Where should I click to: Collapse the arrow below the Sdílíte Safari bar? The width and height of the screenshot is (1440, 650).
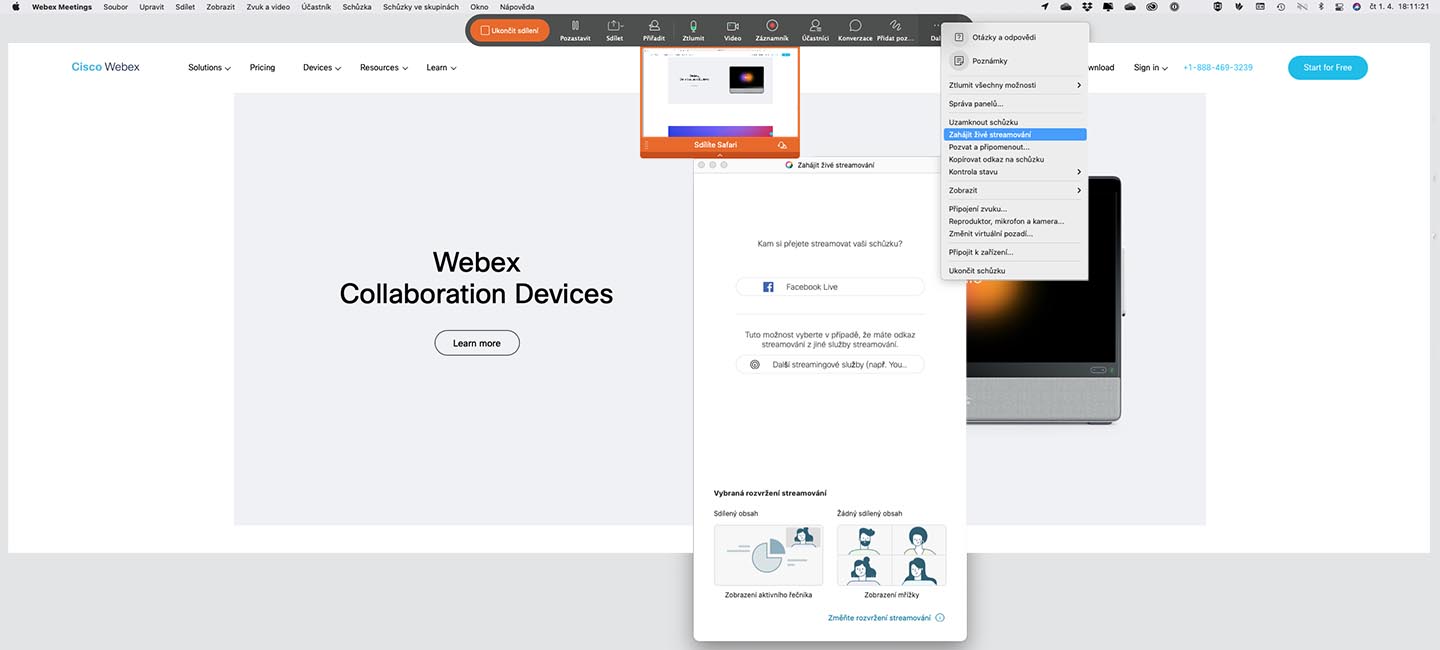(720, 155)
